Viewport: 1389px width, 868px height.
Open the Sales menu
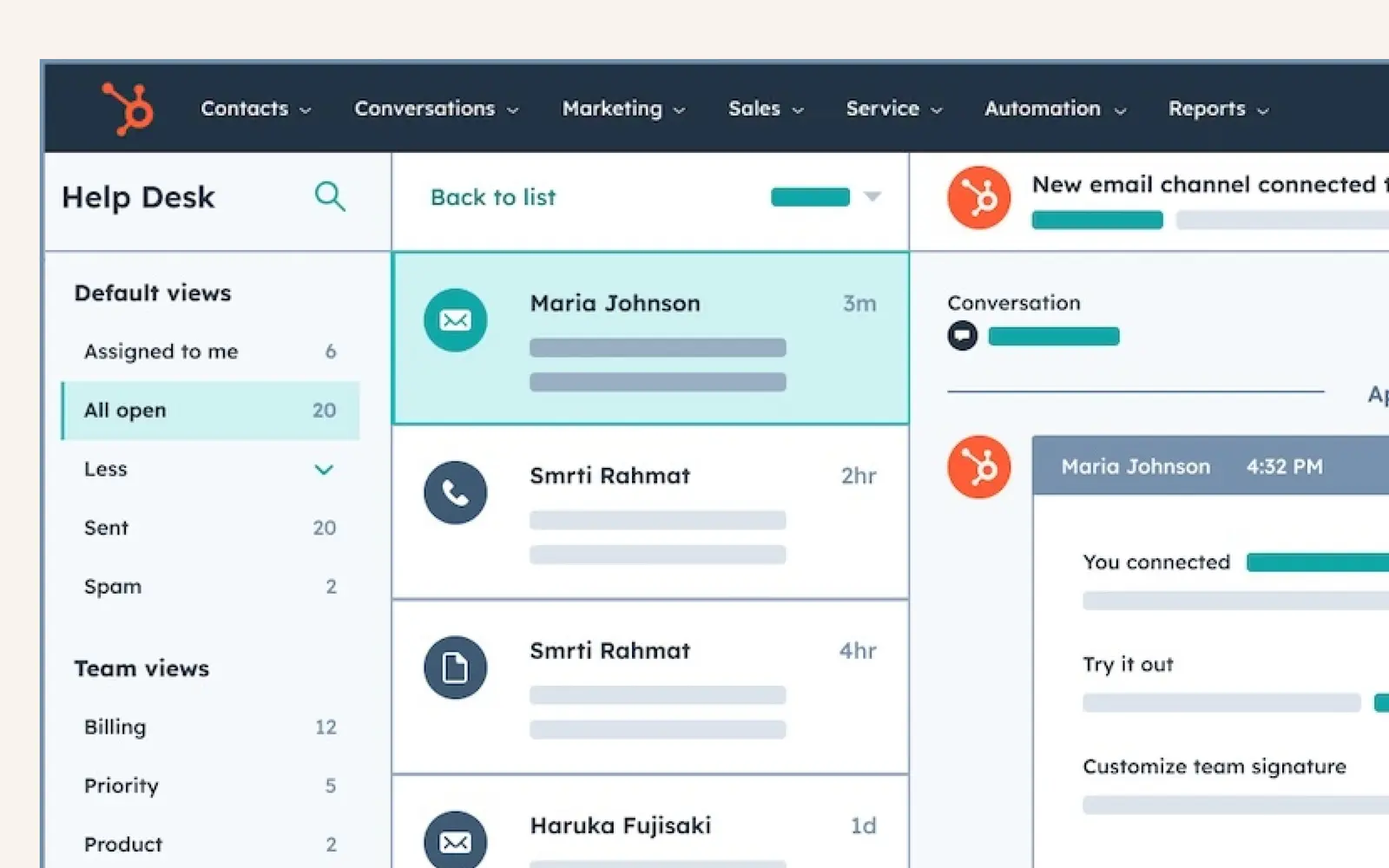[767, 108]
